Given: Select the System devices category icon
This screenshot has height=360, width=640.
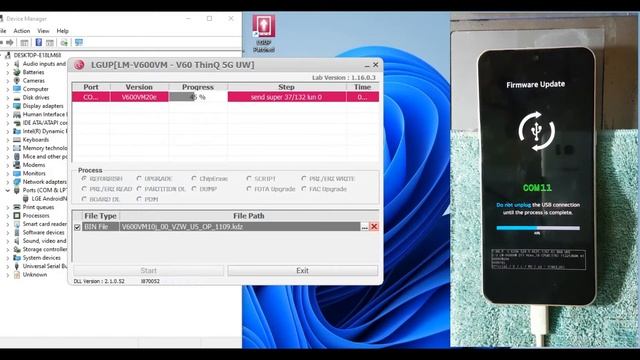Looking at the screenshot, I should pos(17,258).
